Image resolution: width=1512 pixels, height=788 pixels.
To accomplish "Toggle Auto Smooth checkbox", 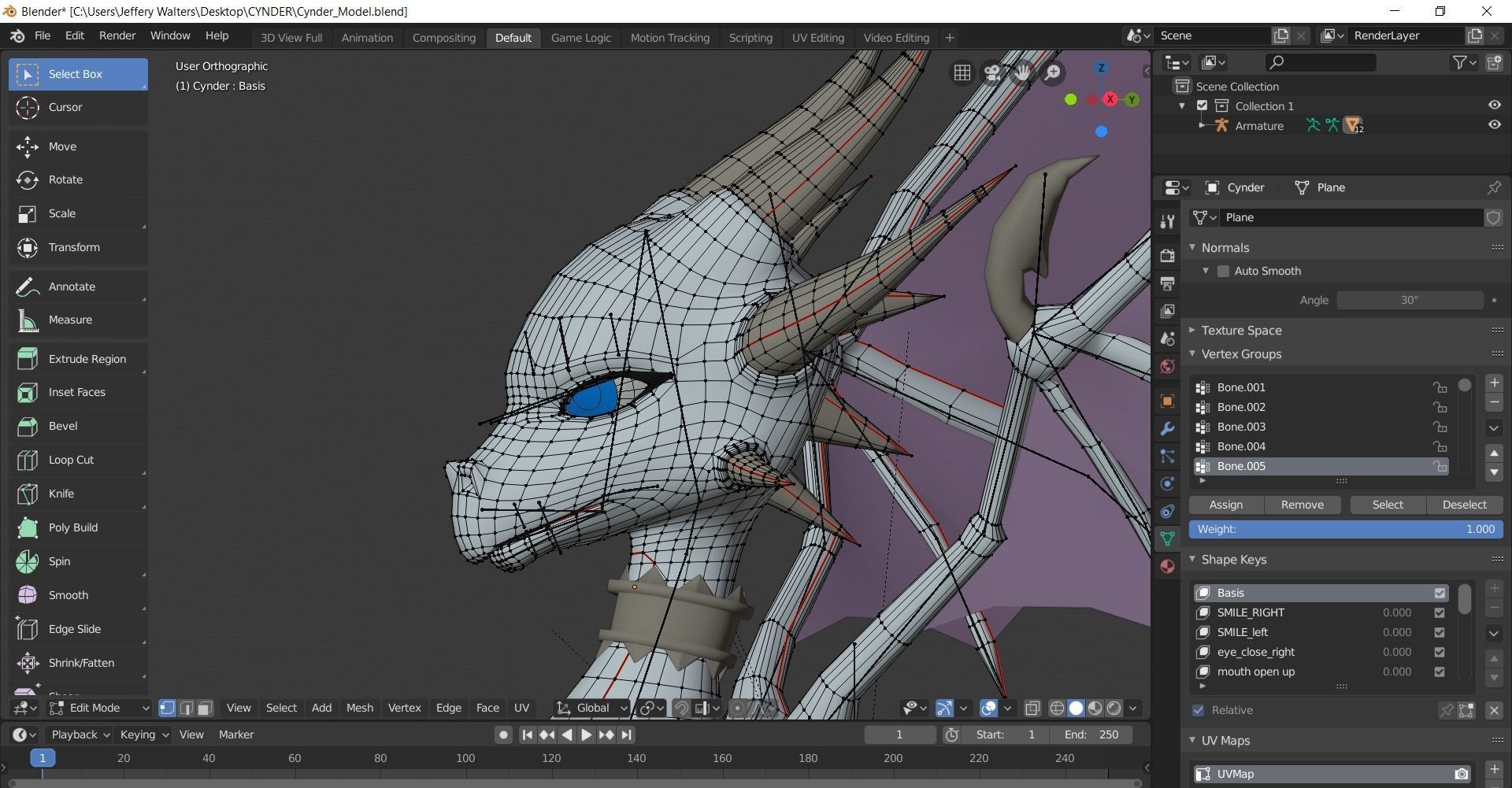I will click(x=1223, y=271).
